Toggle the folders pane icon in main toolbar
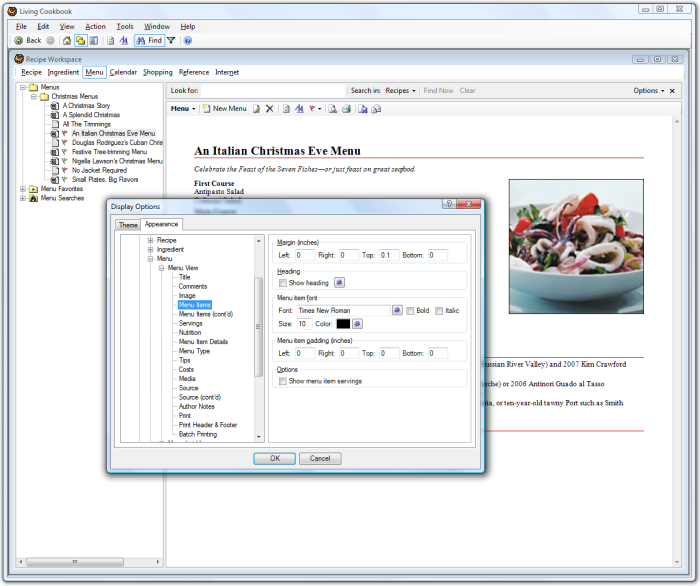The width and height of the screenshot is (700, 586). 80,41
